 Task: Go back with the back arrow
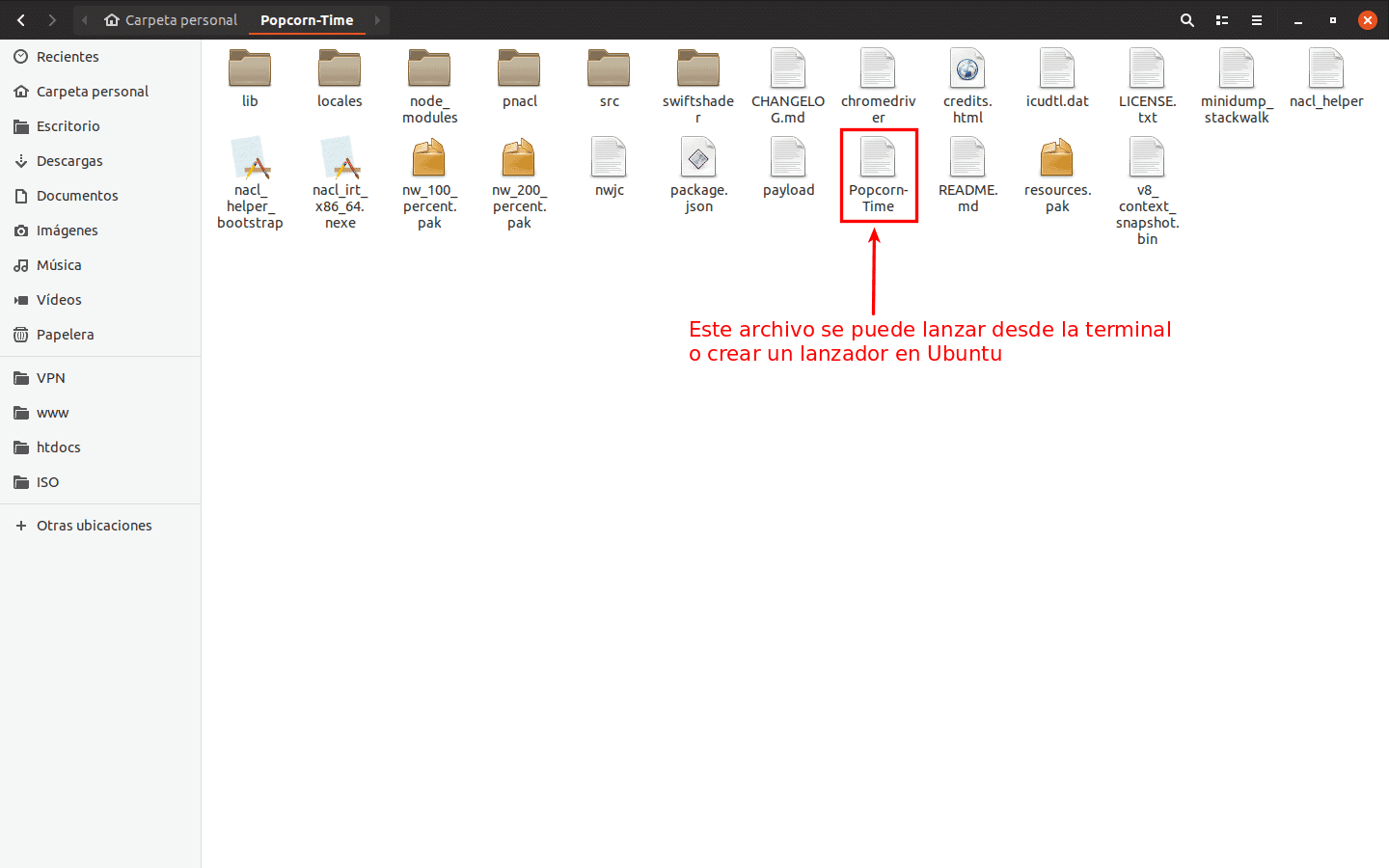[21, 19]
